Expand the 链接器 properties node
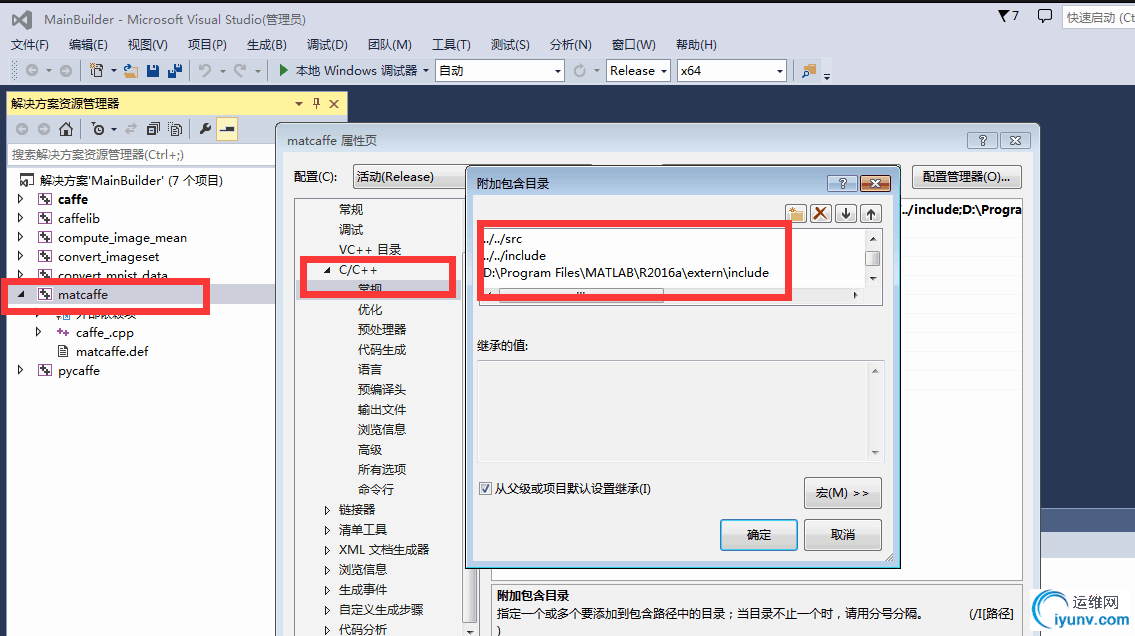 click(327, 510)
